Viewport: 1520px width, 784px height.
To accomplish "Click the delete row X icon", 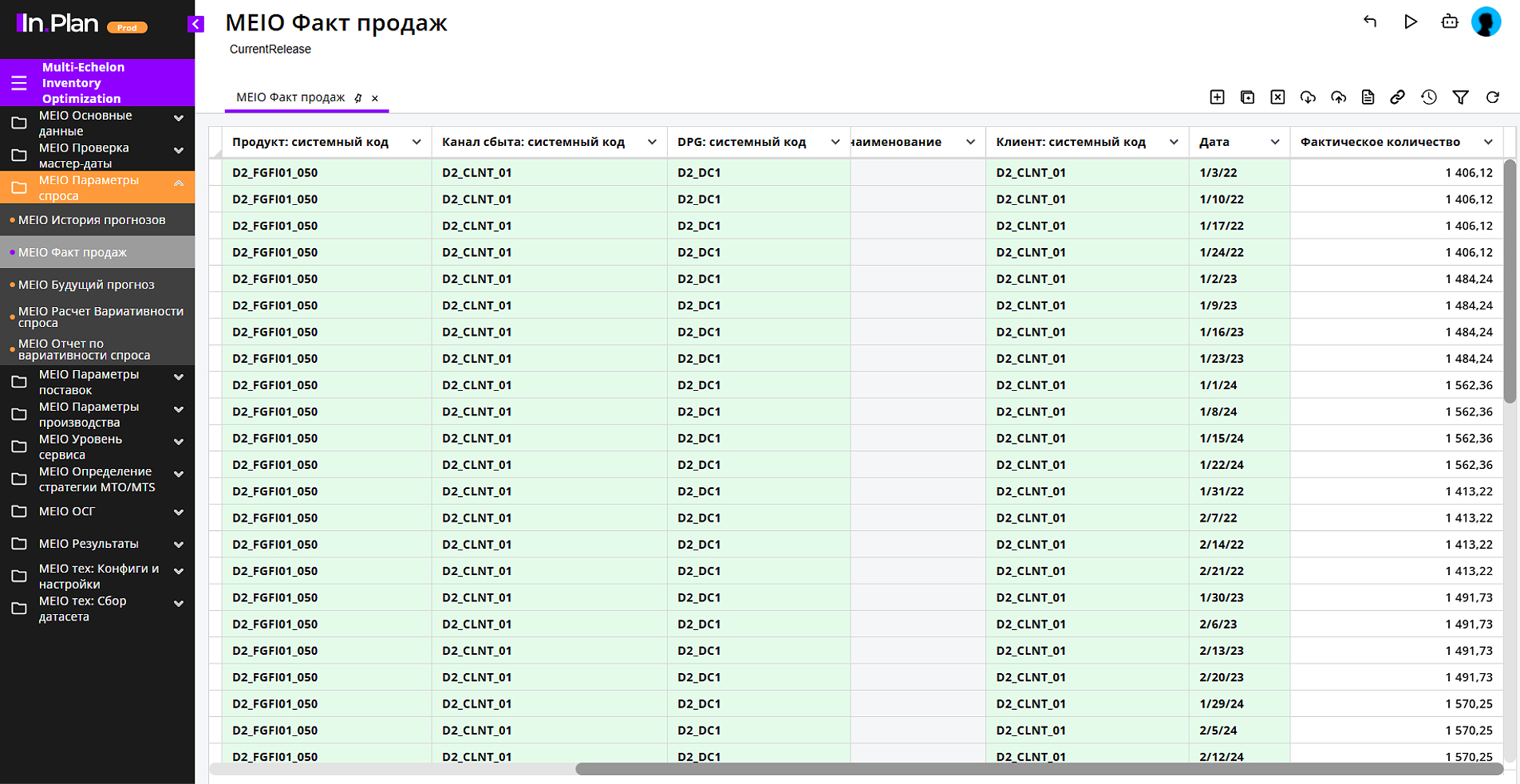I will coord(1277,97).
